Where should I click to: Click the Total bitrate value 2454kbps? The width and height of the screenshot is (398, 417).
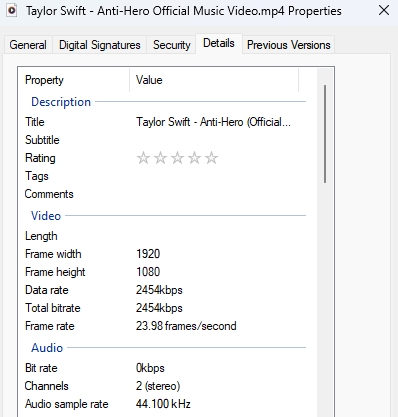pos(159,308)
